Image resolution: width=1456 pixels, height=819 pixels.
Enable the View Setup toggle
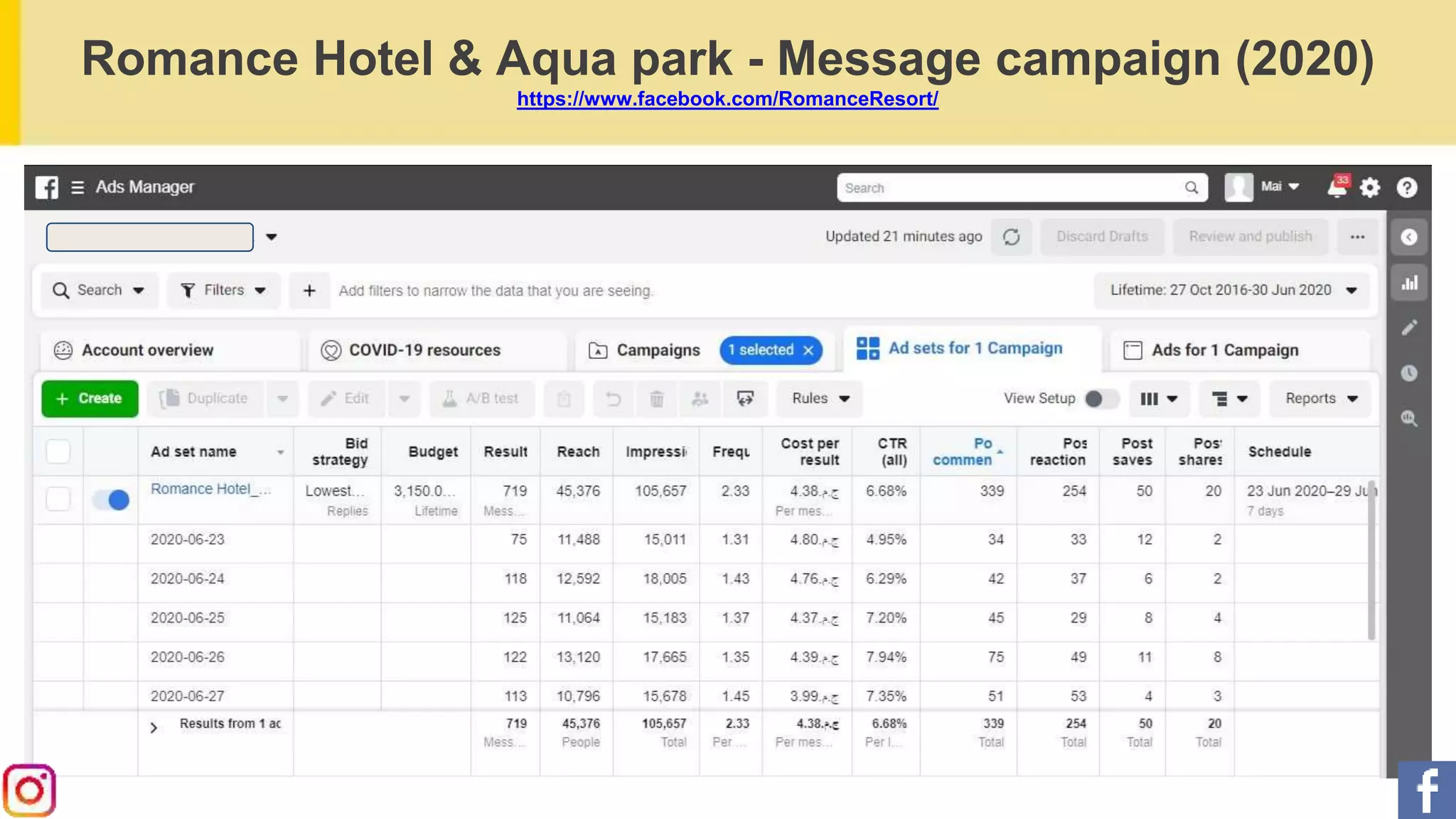coord(1101,399)
